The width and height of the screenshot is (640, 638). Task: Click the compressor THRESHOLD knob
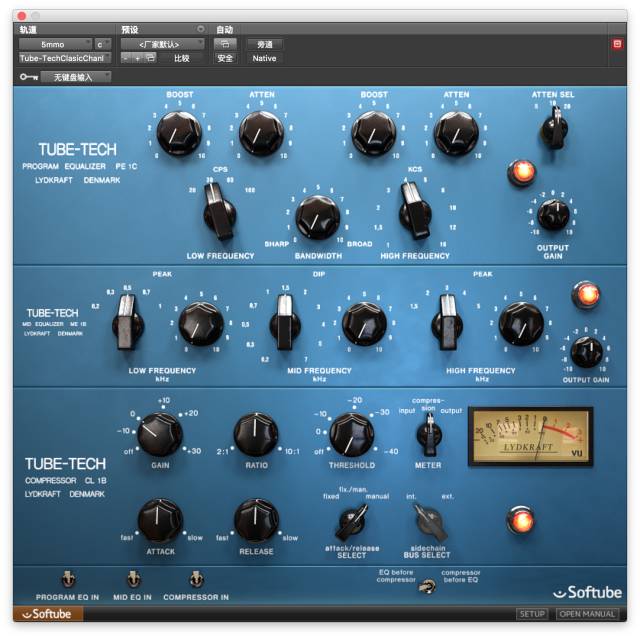click(x=351, y=434)
